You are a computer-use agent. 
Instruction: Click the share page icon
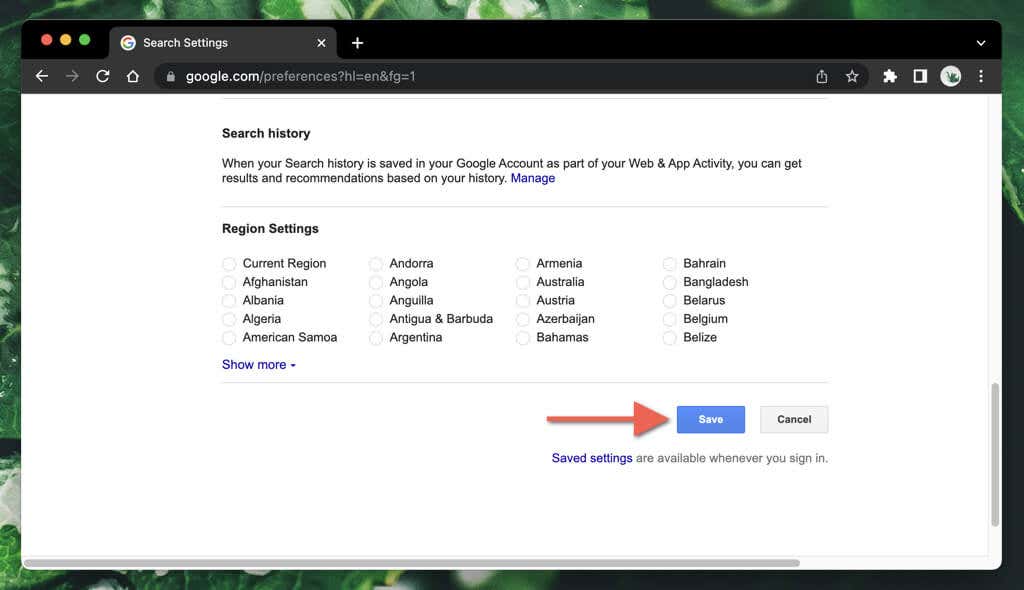822,76
